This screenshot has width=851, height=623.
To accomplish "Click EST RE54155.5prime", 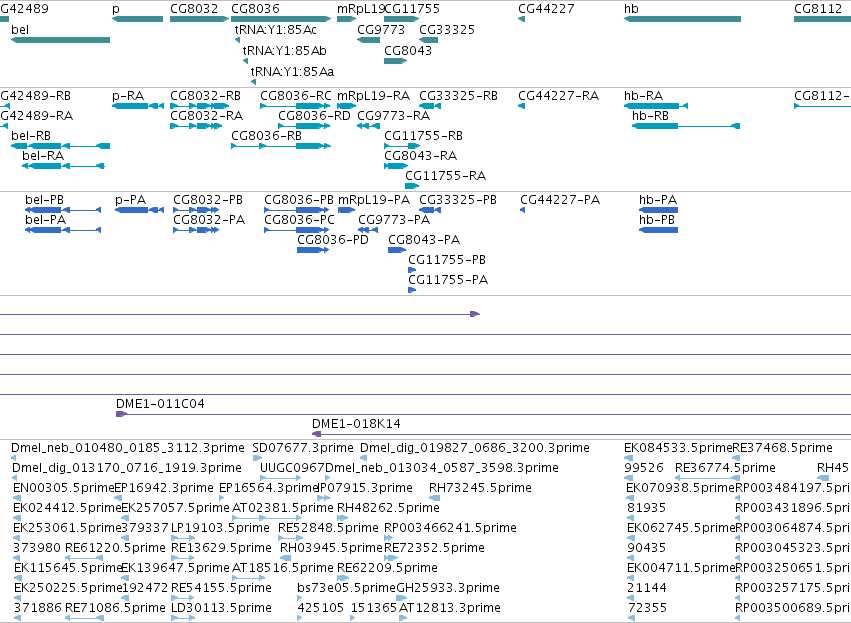I will (221, 588).
